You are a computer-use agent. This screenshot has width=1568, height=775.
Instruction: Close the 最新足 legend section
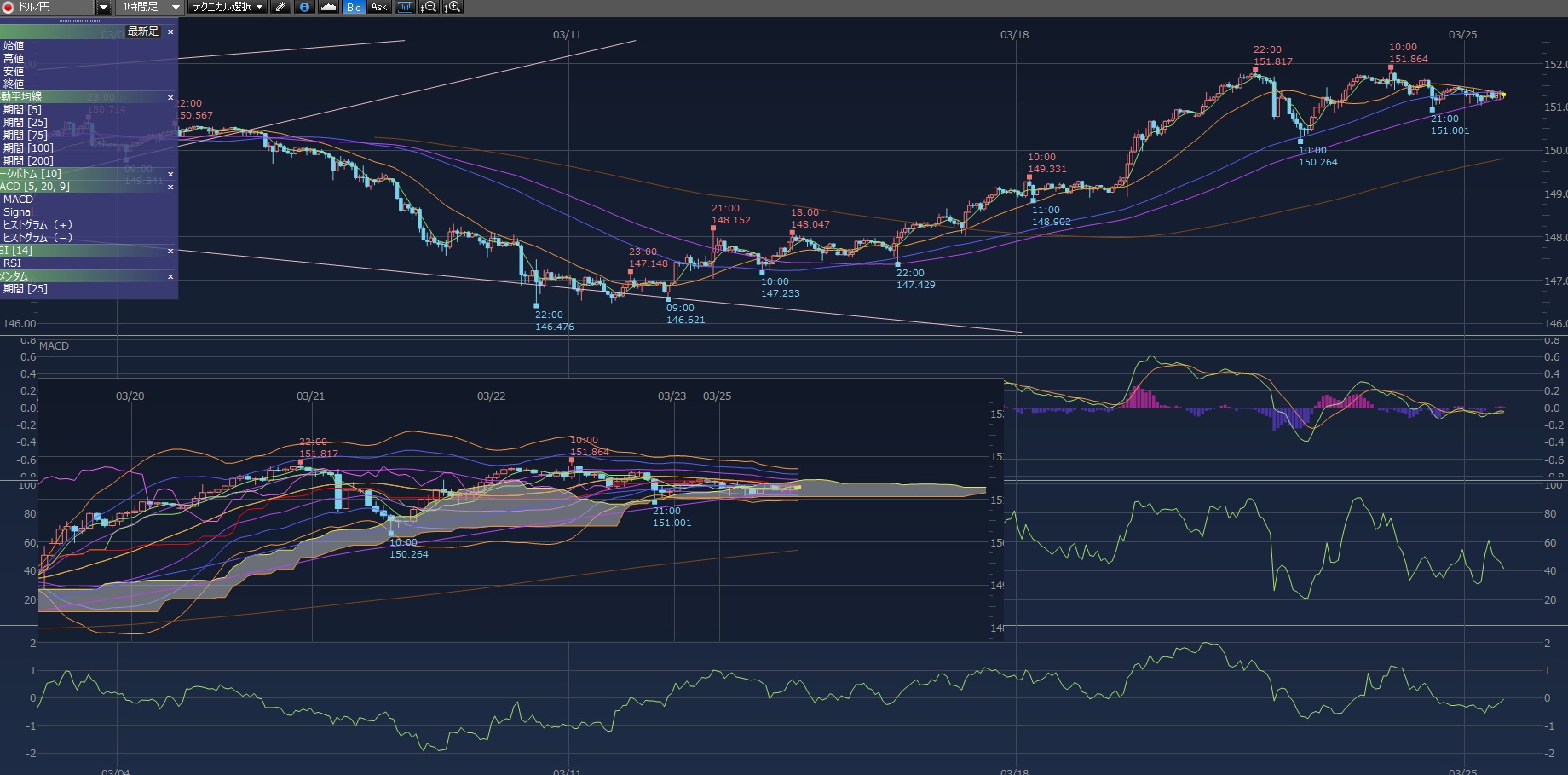[x=170, y=32]
